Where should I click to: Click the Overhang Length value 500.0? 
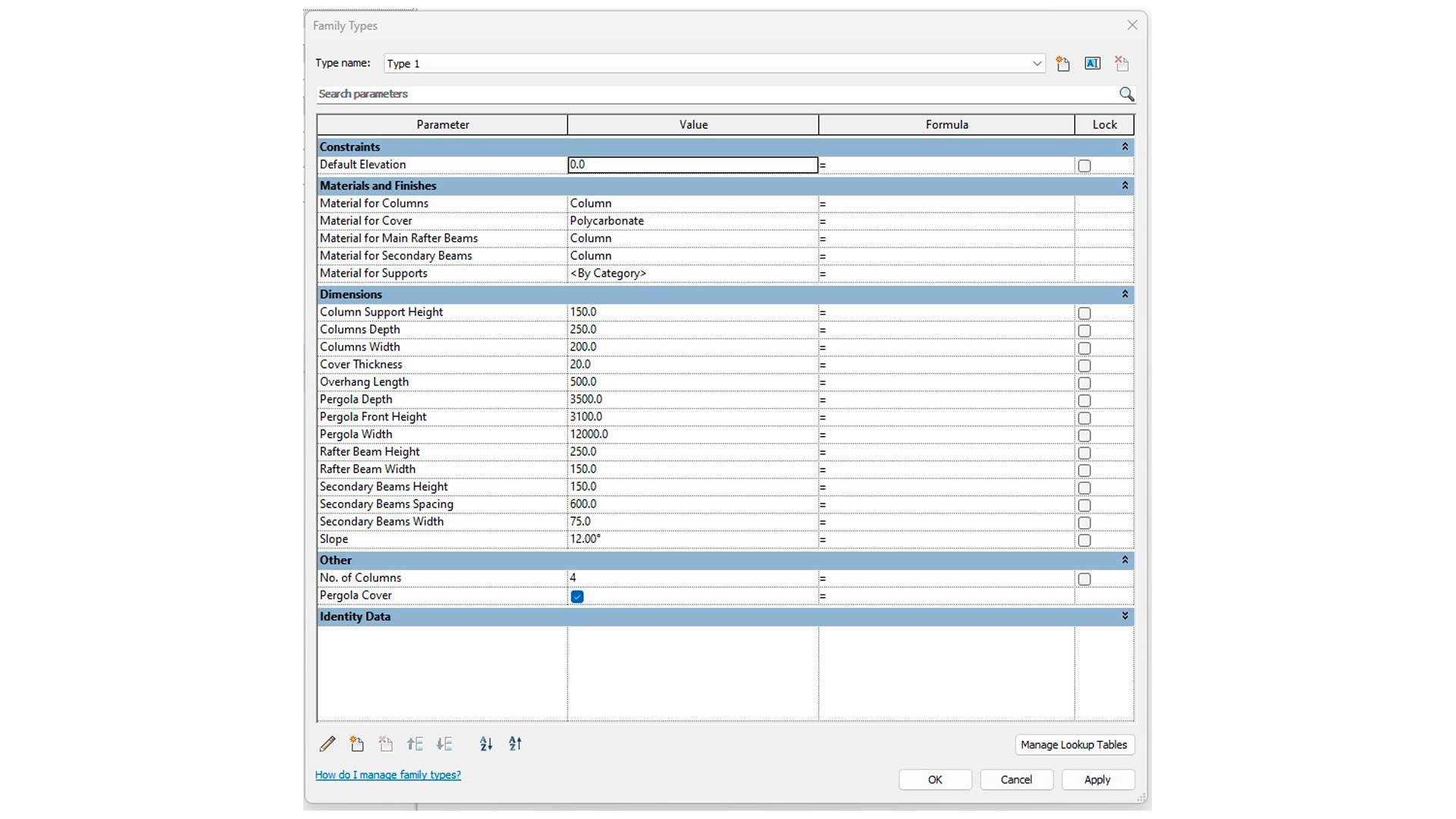tap(692, 382)
